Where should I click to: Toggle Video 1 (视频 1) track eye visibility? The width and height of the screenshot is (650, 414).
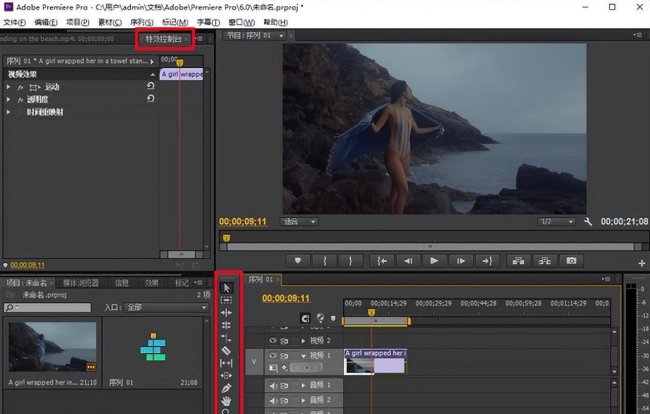point(273,356)
